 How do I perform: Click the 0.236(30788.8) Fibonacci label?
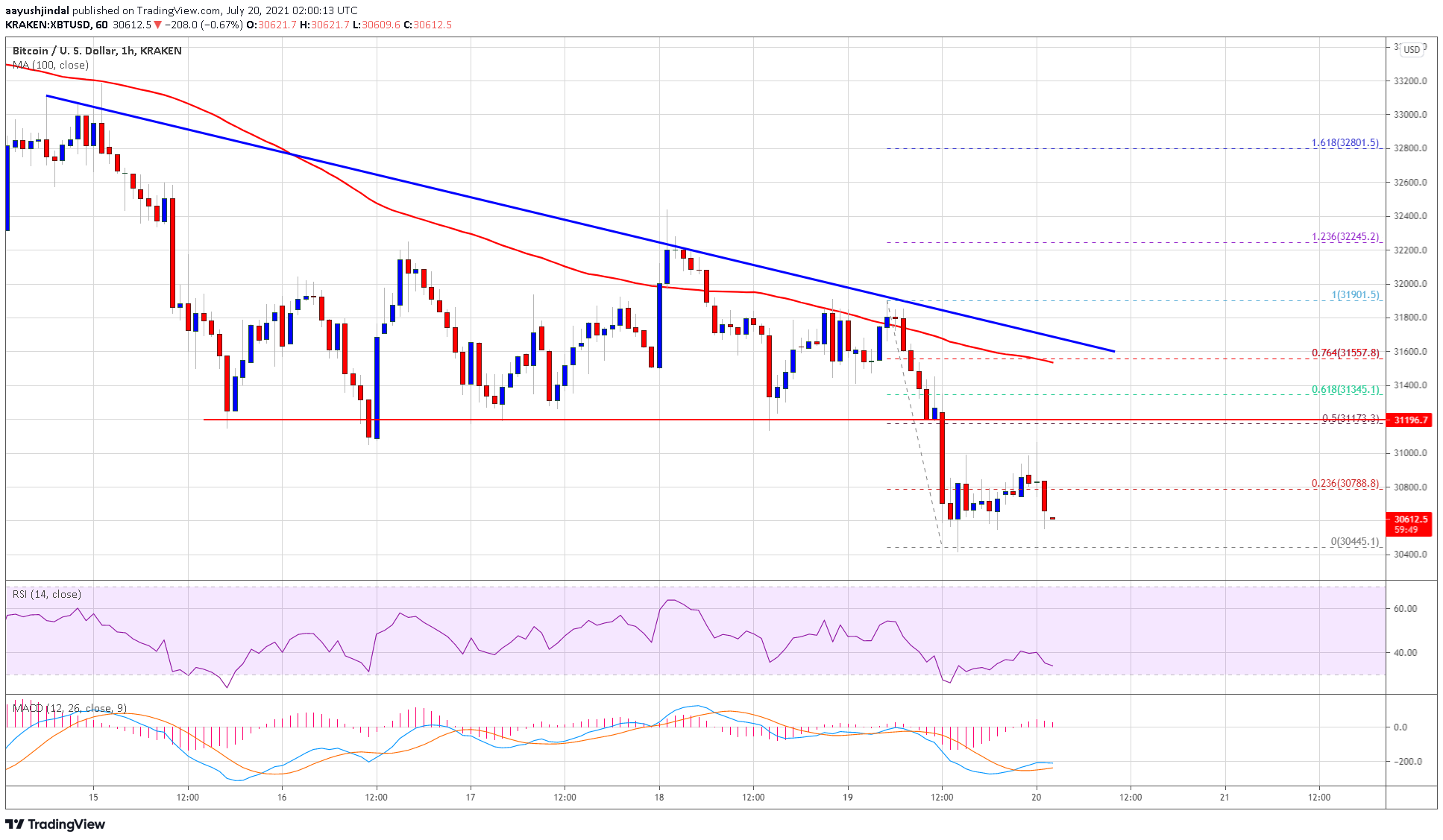[1345, 484]
